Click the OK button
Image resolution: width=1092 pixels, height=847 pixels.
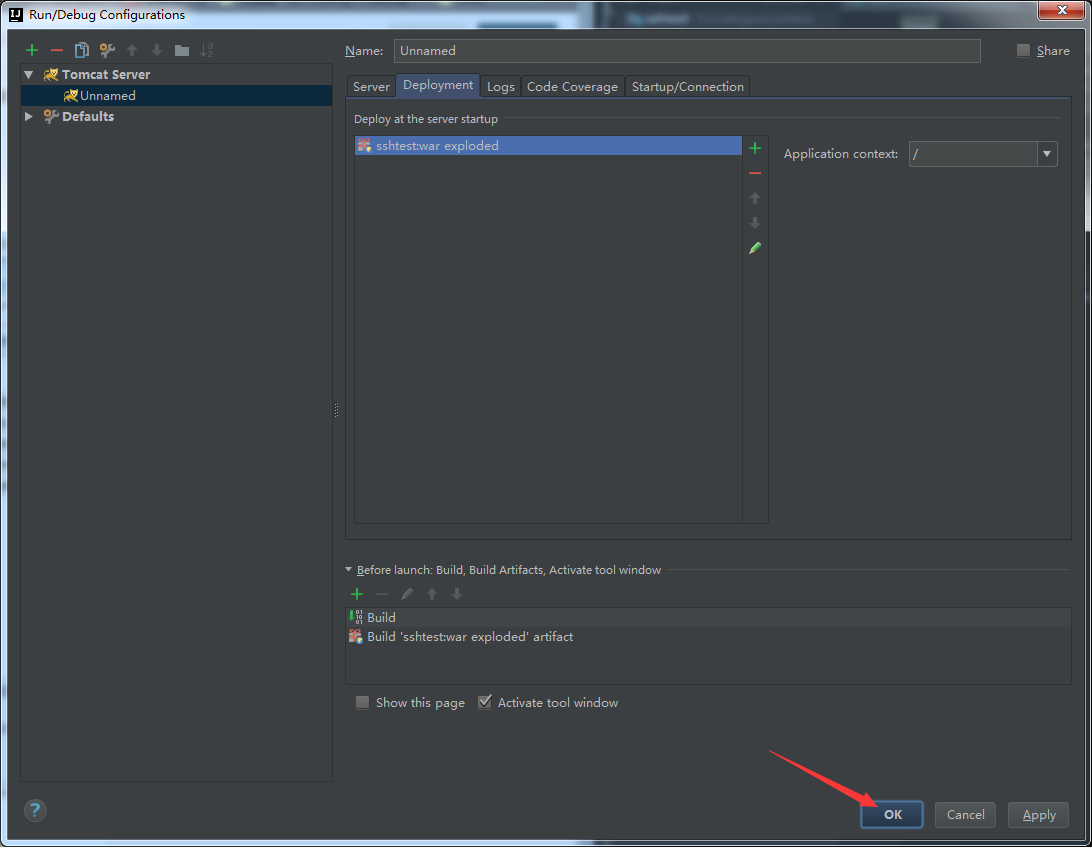point(892,815)
